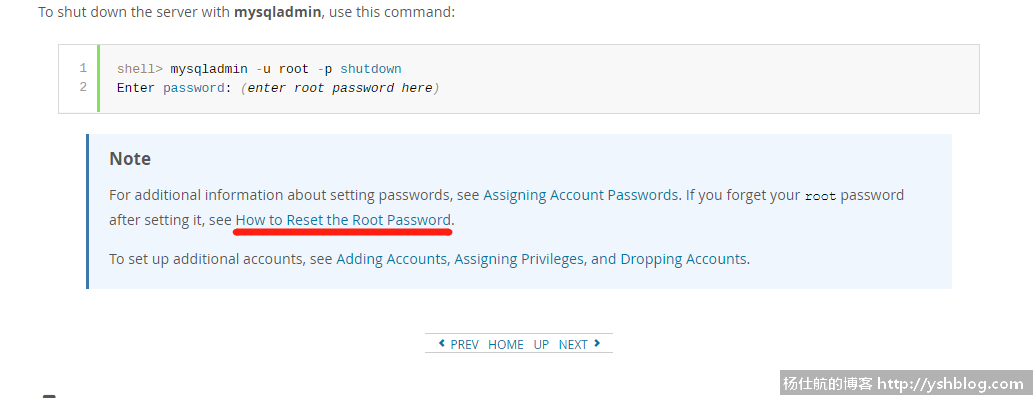Screen dimensions: 1033x398
Task: Open the Assigning Account Passwords link
Action: tap(580, 195)
